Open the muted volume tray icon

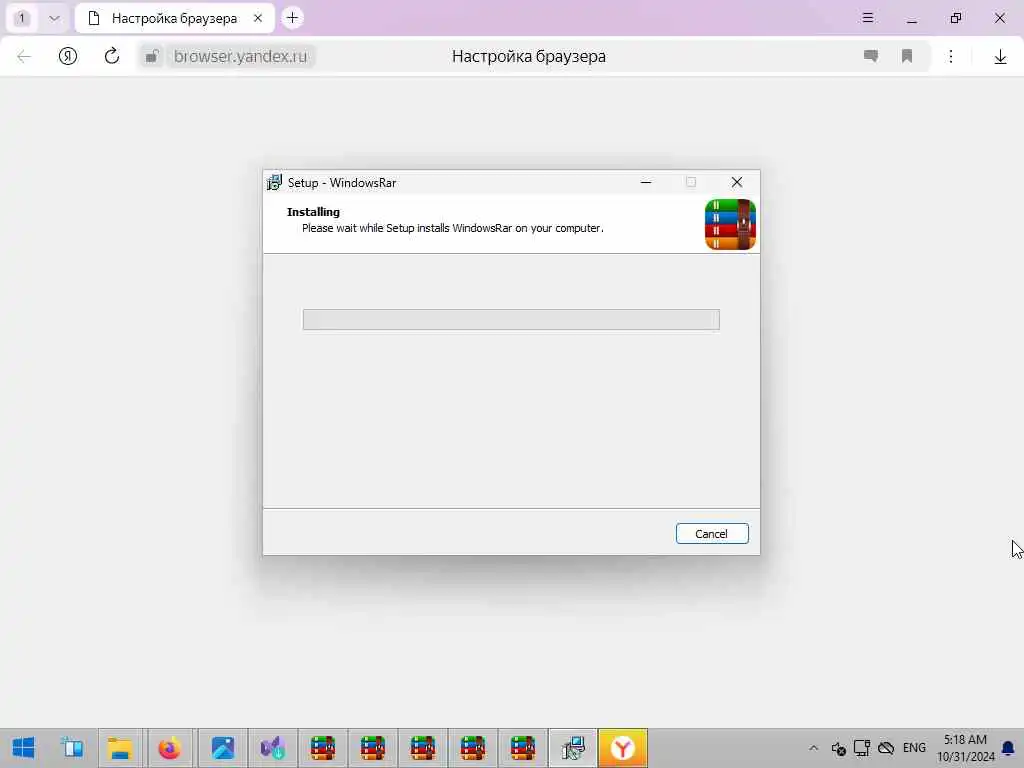pos(839,748)
